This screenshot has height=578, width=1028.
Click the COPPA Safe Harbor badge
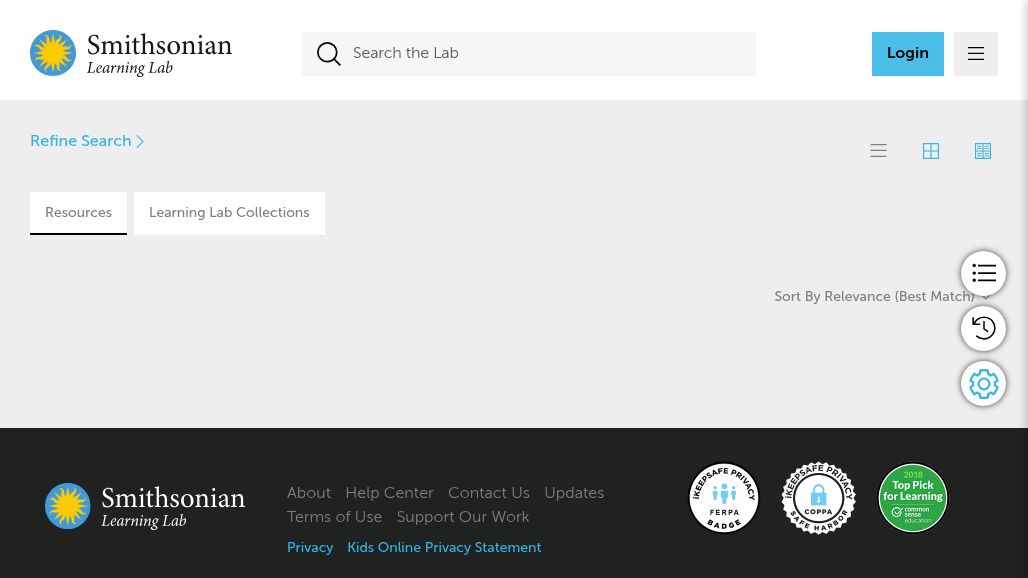pyautogui.click(x=818, y=497)
